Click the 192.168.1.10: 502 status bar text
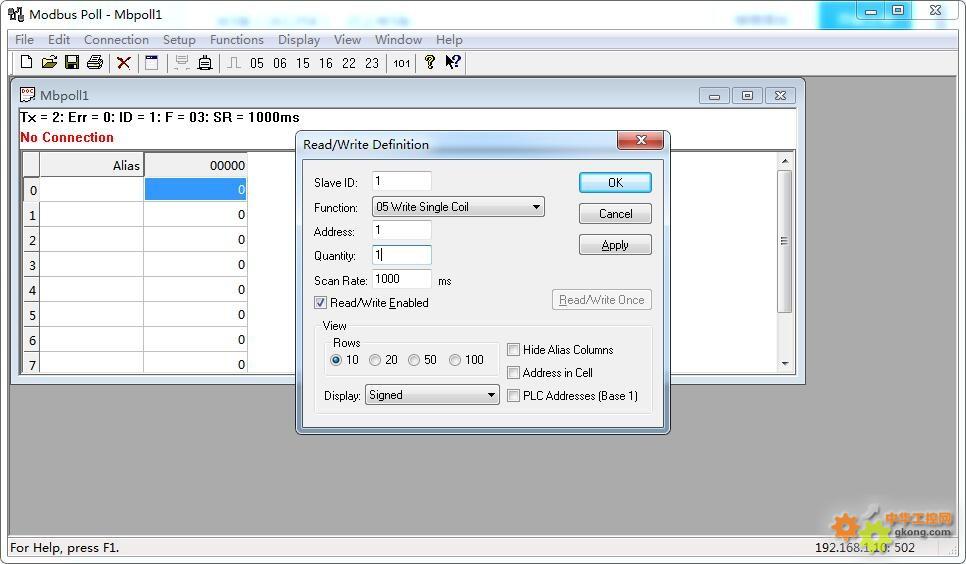This screenshot has width=966, height=564. 865,547
